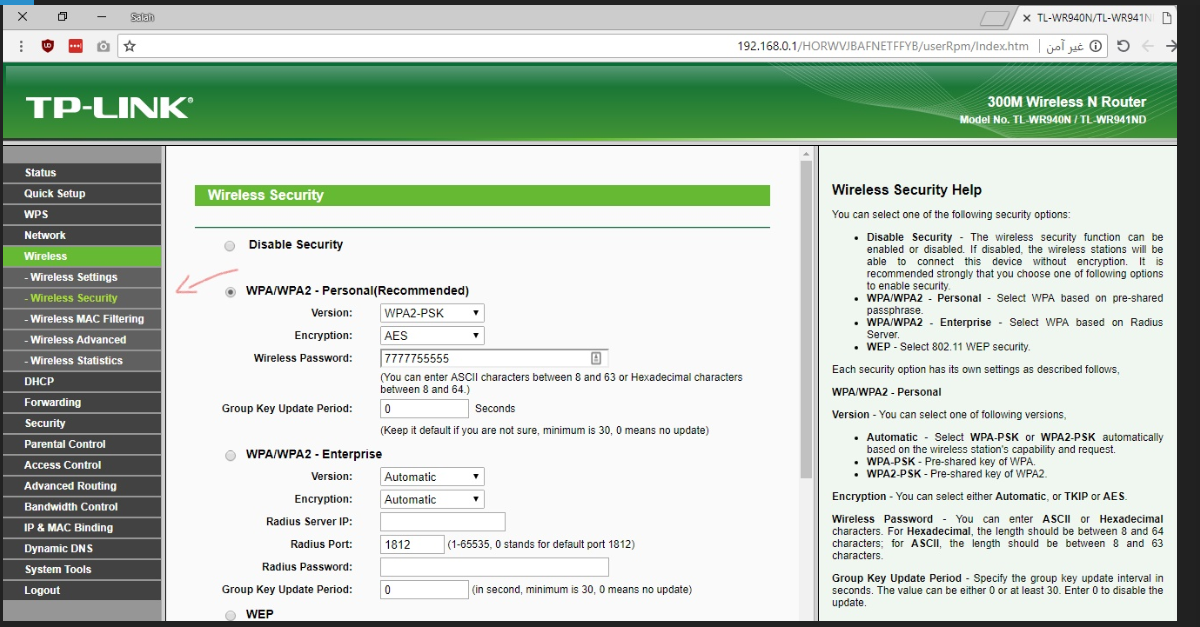This screenshot has width=1200, height=627.
Task: Click Logout in the sidebar
Action: click(x=42, y=590)
